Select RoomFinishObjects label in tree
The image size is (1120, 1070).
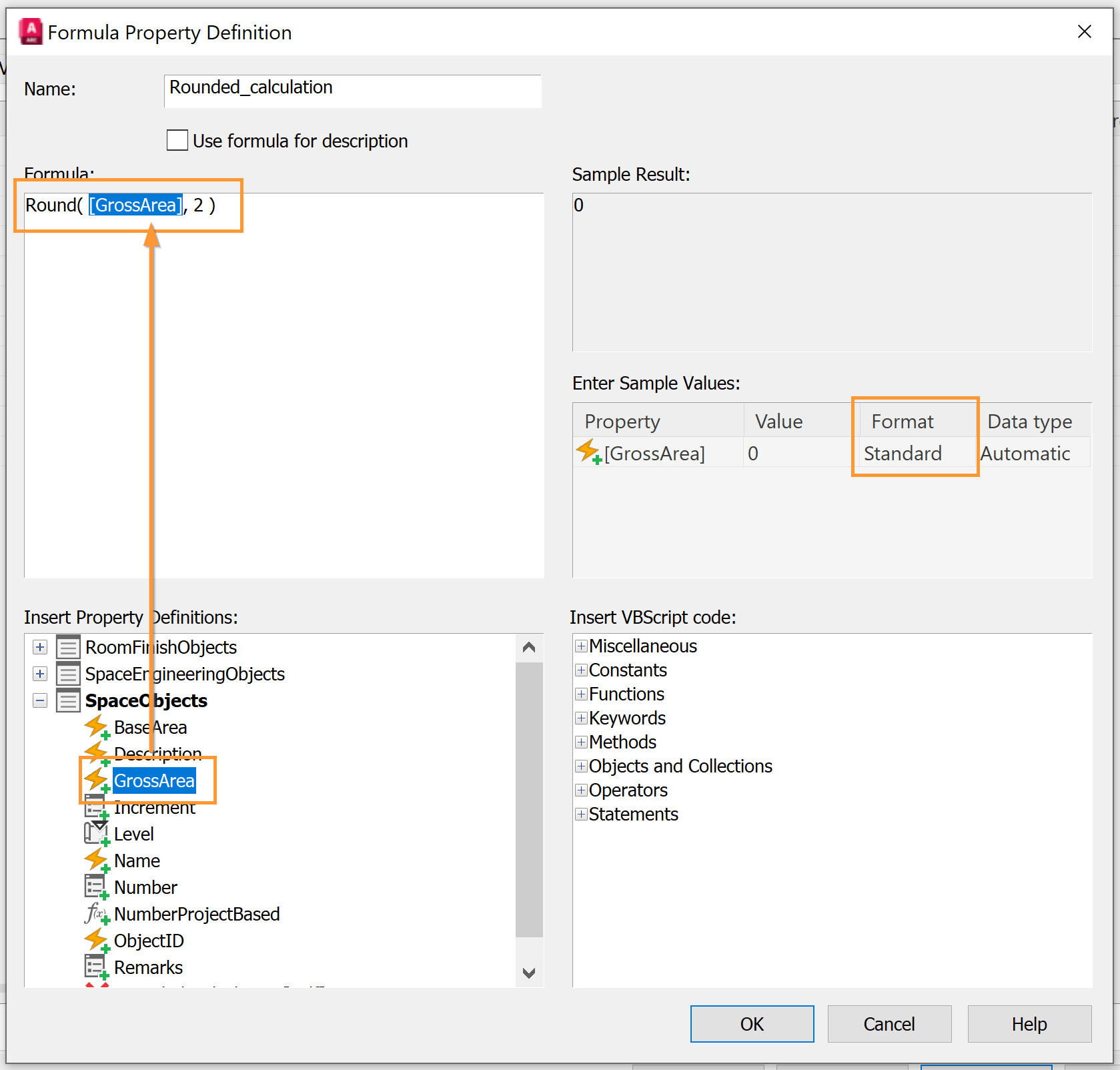(161, 647)
